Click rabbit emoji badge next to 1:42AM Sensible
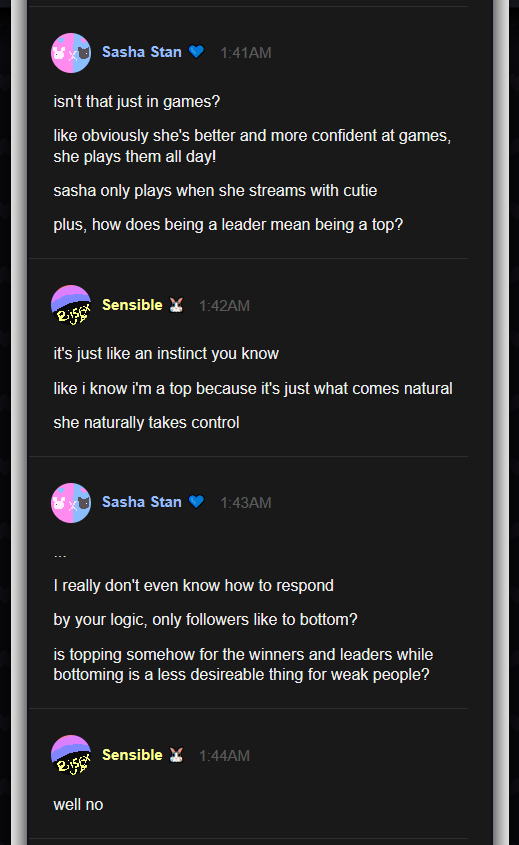 (176, 305)
